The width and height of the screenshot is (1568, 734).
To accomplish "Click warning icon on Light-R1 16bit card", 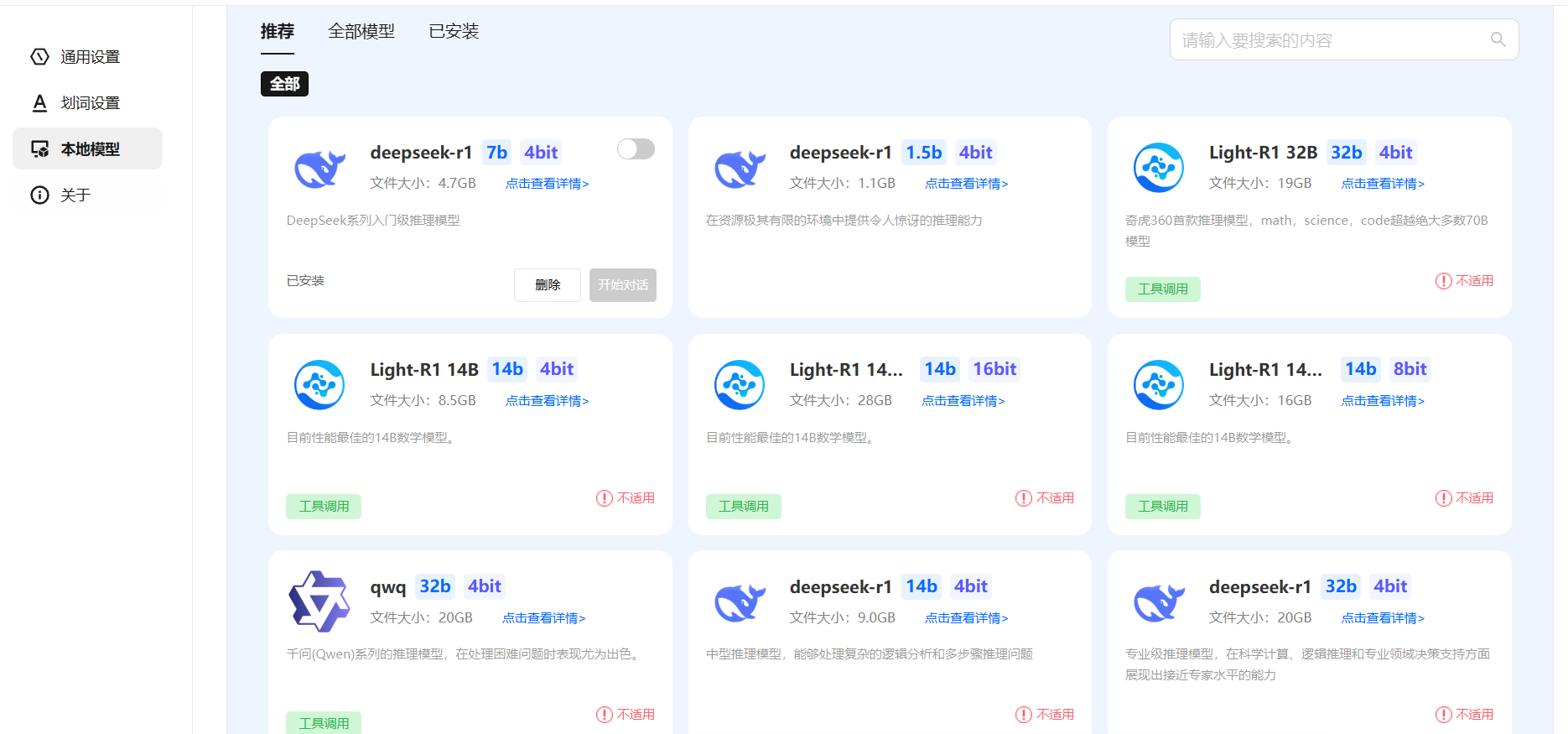I will click(x=1024, y=498).
